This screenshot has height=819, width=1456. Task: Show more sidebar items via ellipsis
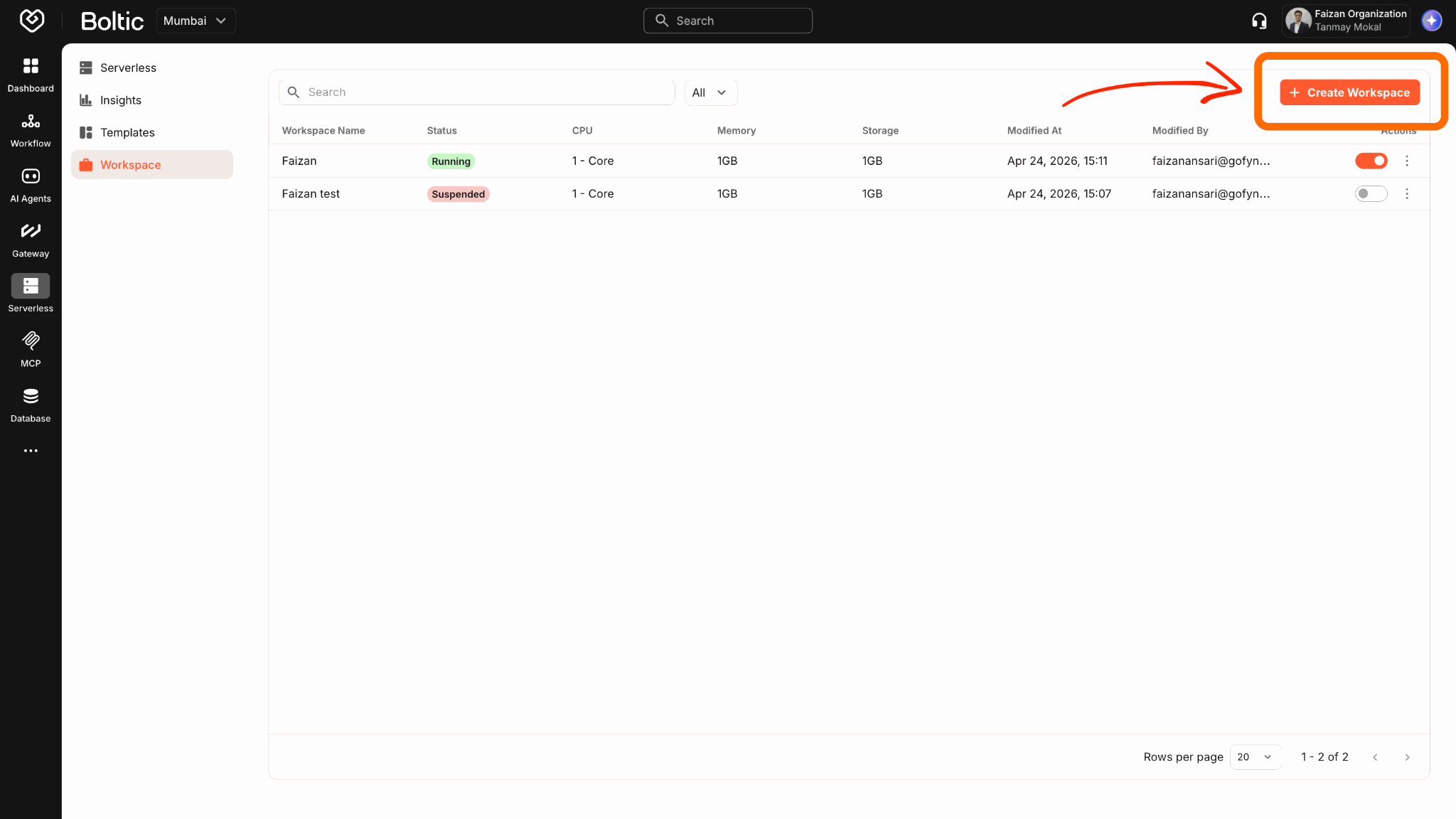31,451
